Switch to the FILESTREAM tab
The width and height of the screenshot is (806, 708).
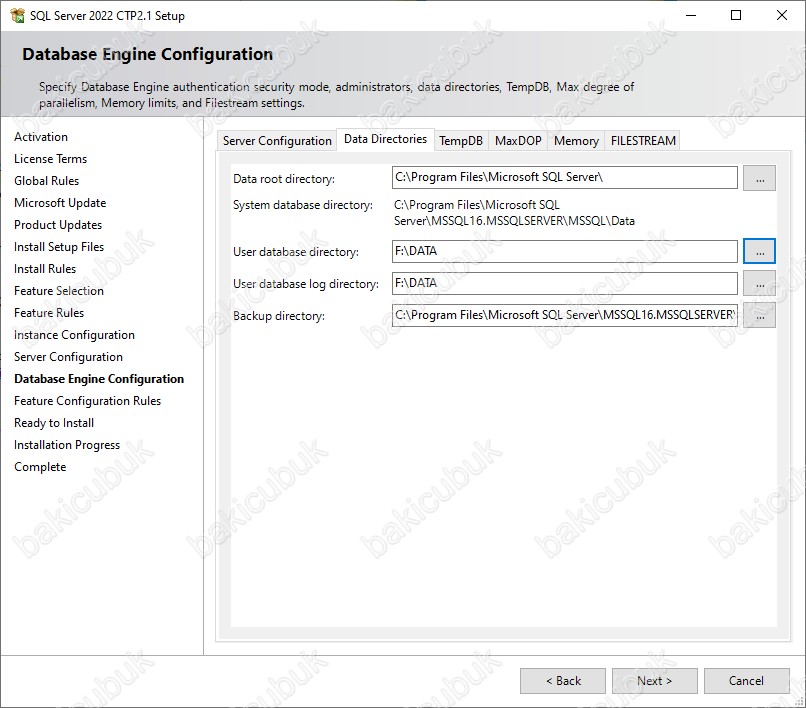click(643, 140)
